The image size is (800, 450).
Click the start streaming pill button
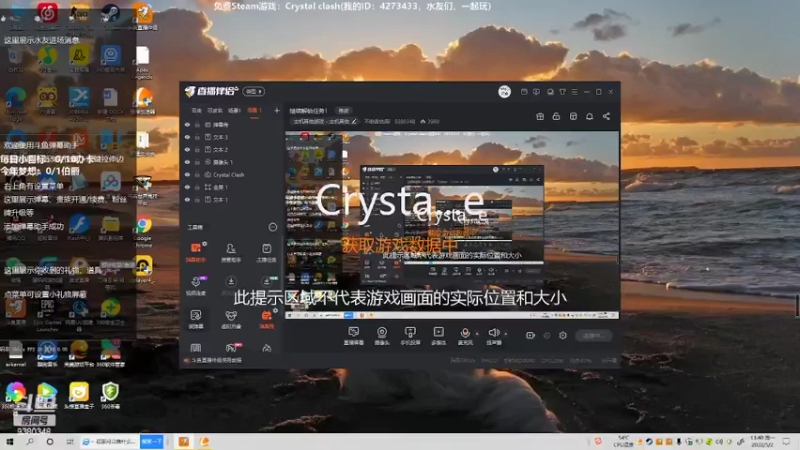coord(593,336)
